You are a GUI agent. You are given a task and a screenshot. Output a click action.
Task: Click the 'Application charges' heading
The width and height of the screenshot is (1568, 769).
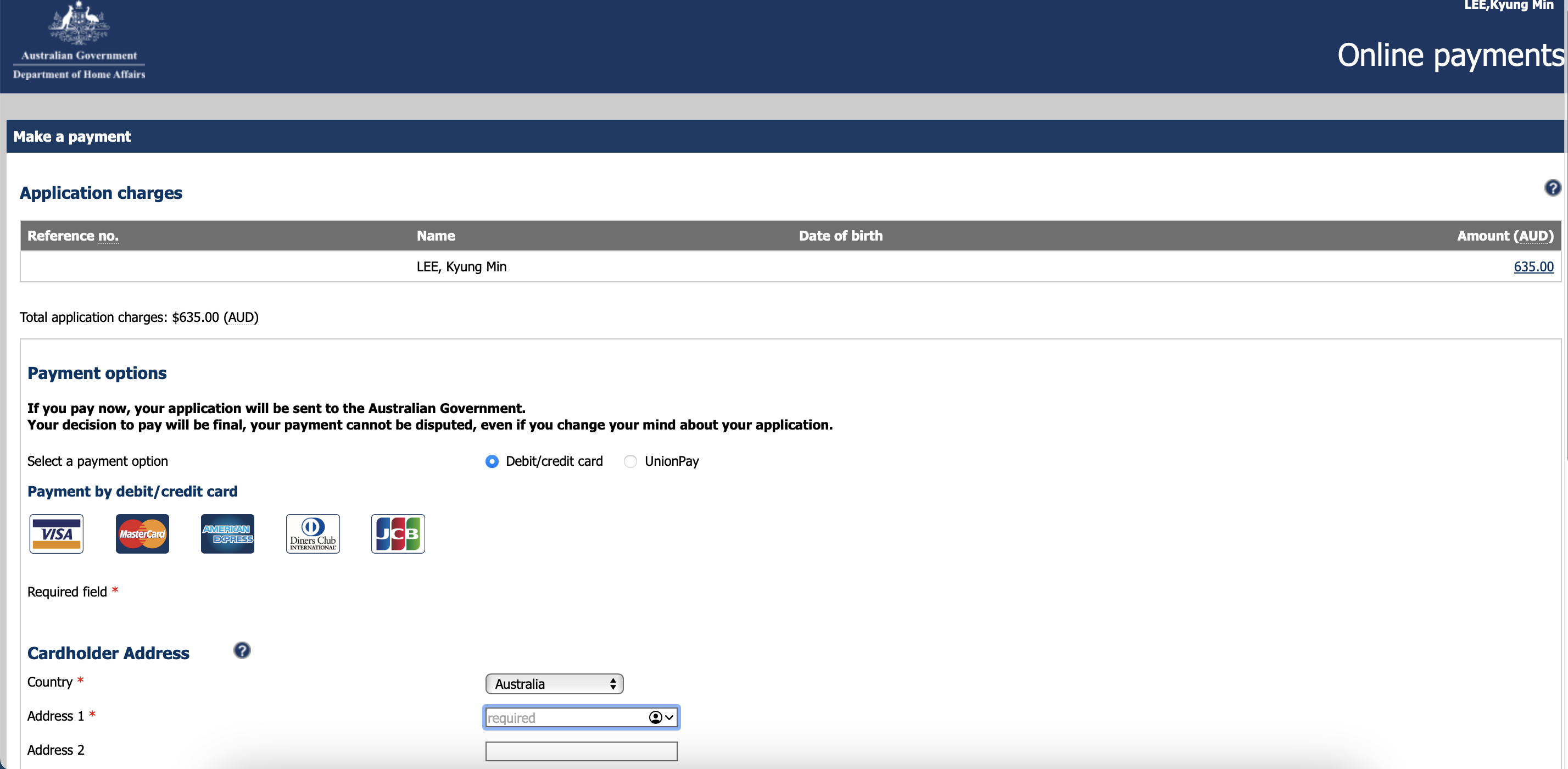101,192
